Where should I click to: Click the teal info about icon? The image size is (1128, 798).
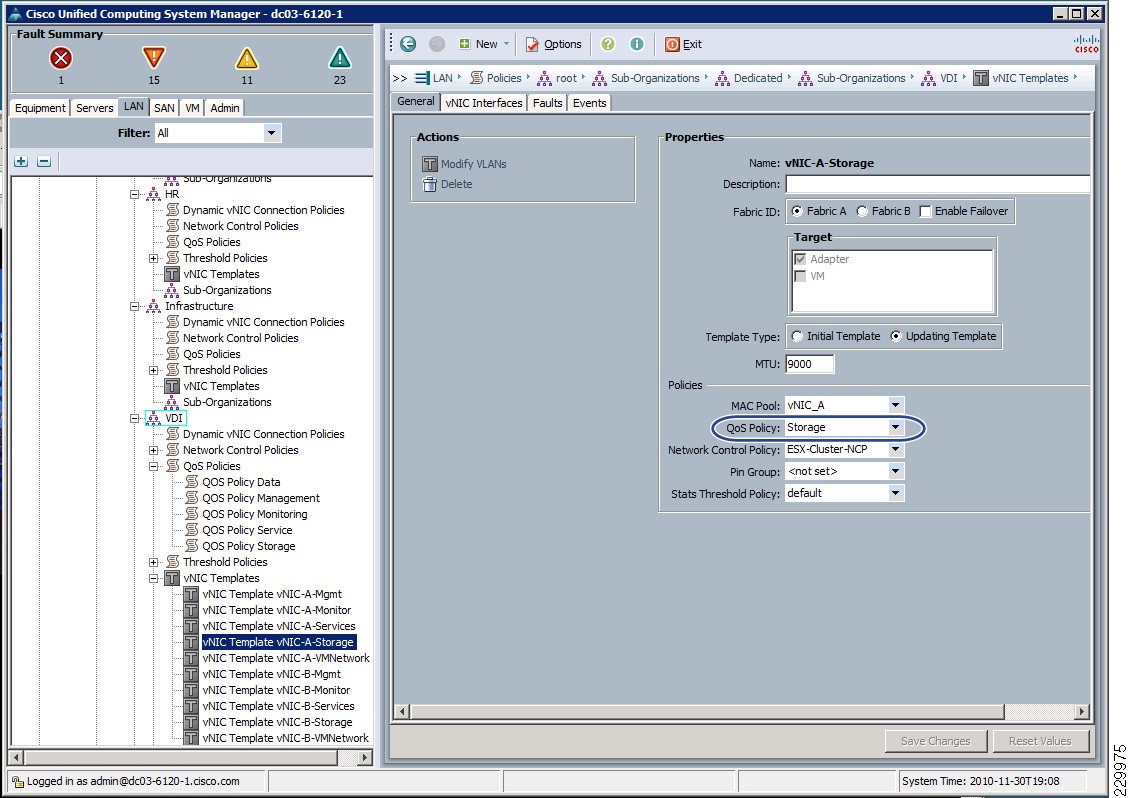point(637,44)
